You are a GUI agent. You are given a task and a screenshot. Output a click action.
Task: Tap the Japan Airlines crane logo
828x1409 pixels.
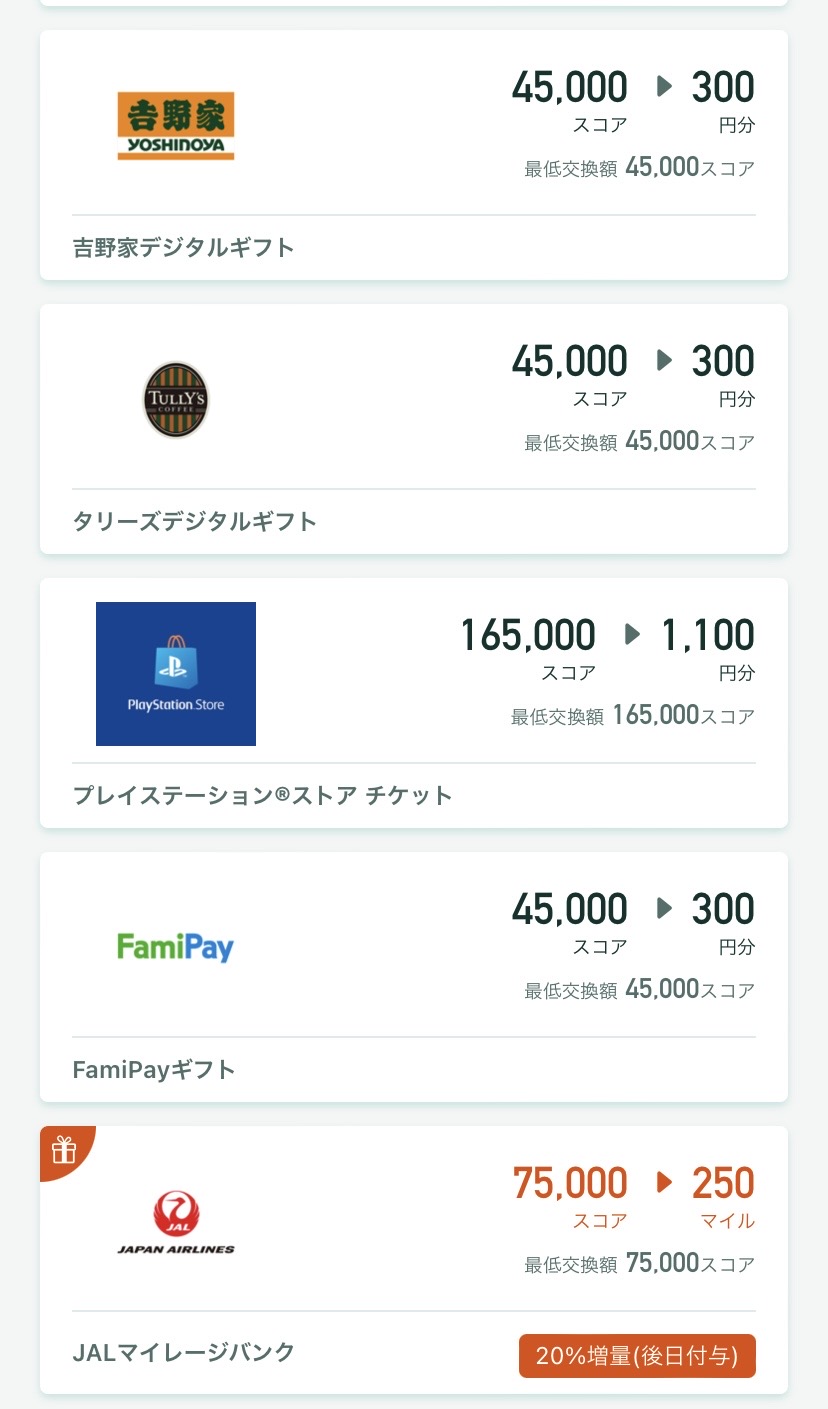point(176,1222)
